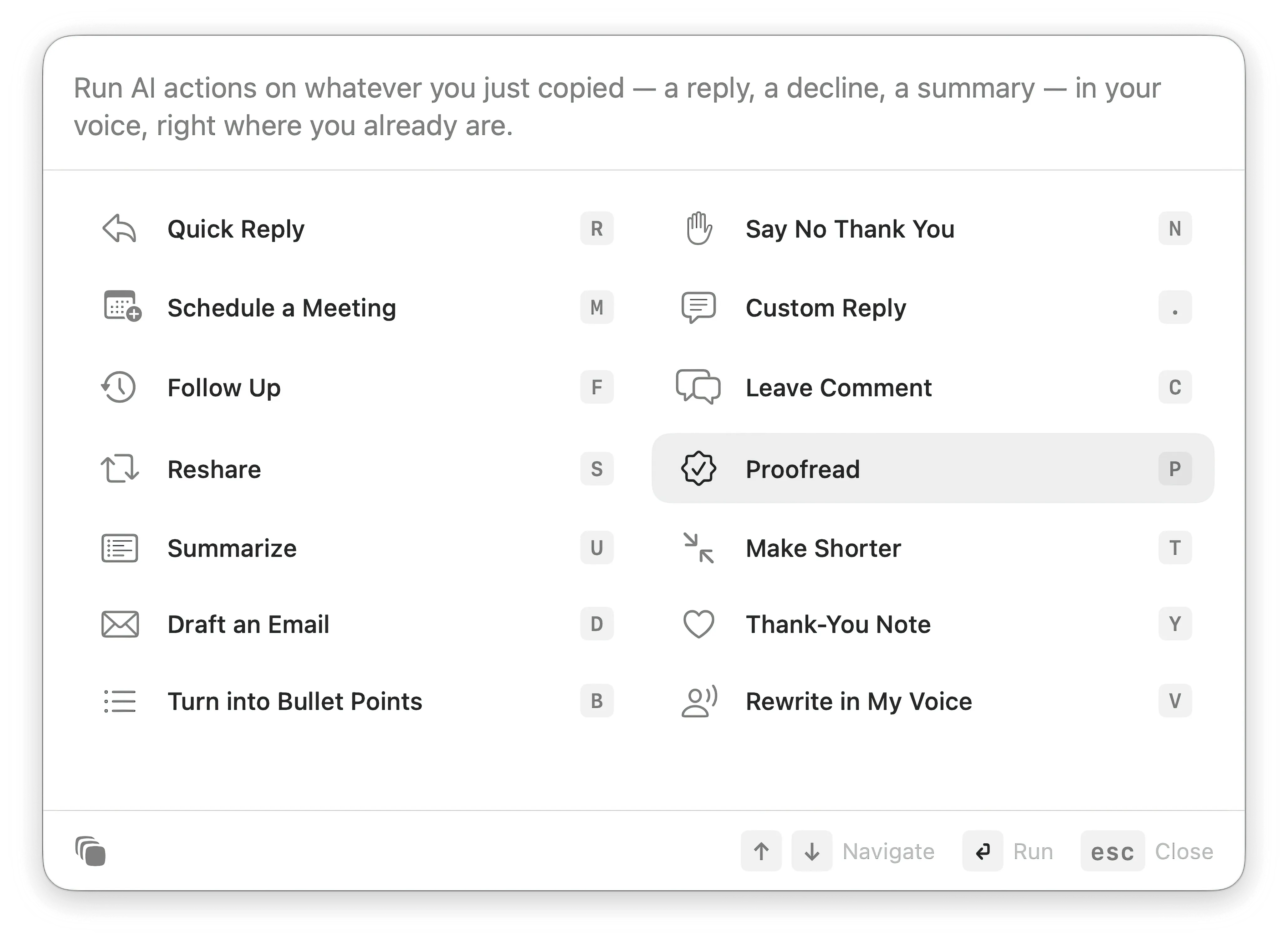Click the Summarize list icon
The image size is (1288, 941).
[120, 548]
